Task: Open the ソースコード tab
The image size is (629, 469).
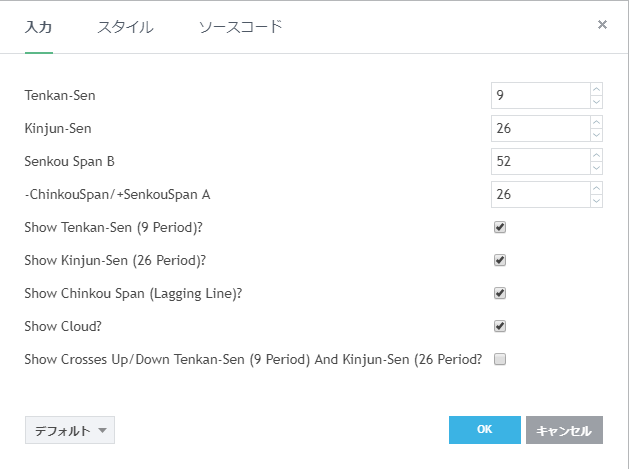Action: [241, 27]
